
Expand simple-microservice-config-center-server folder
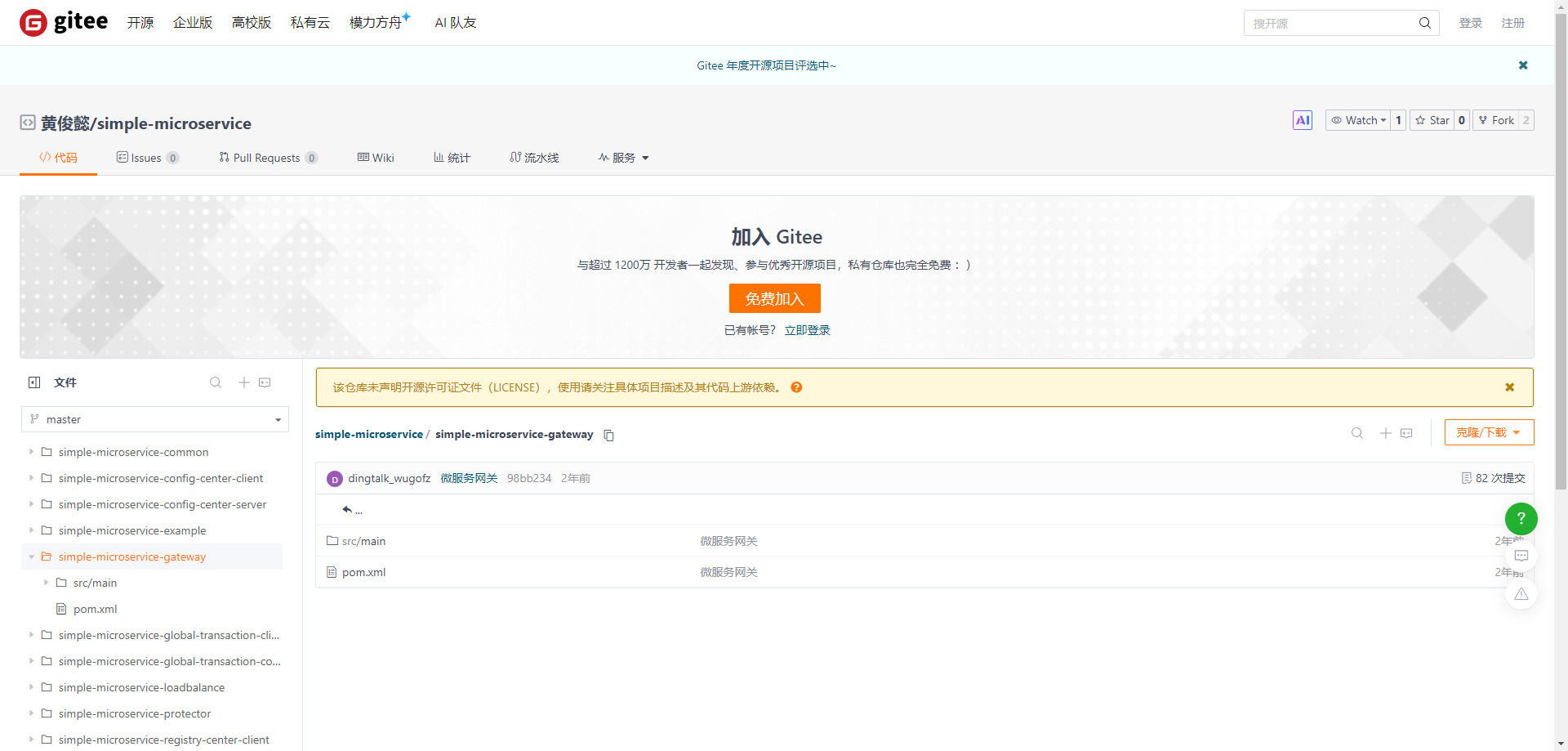31,504
